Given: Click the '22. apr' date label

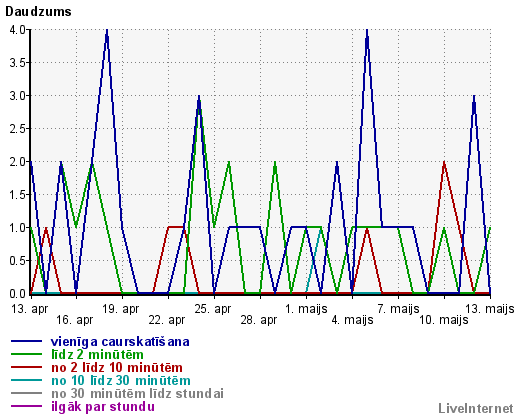Looking at the screenshot, I should [167, 320].
